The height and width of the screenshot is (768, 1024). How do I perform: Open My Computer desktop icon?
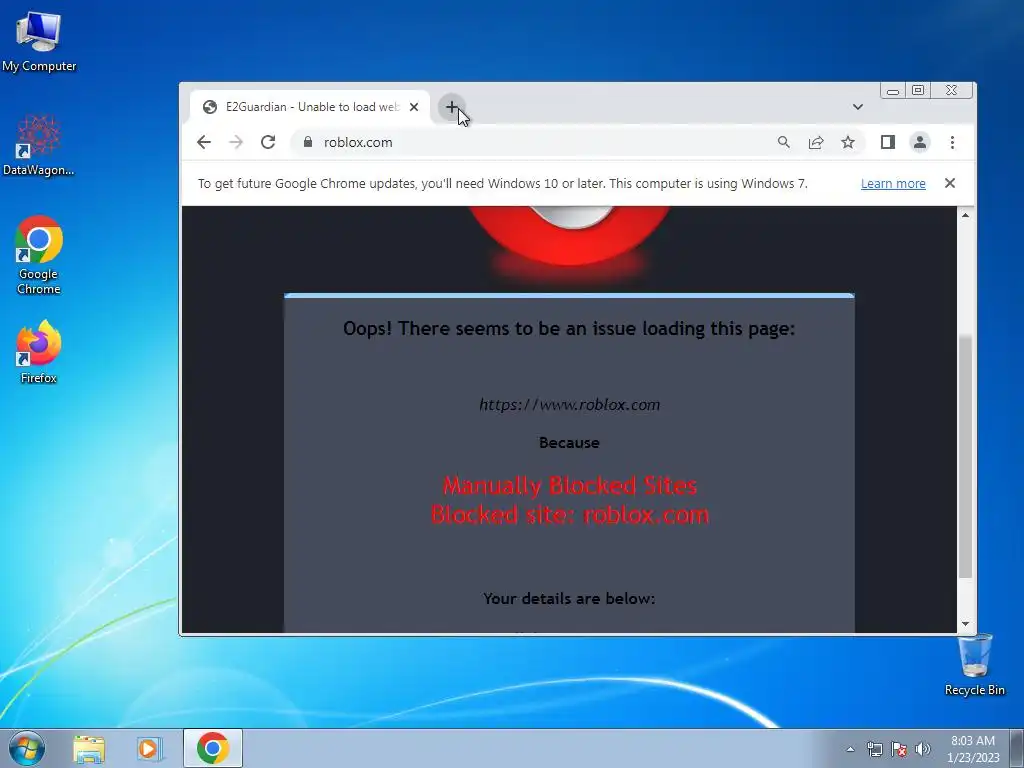39,41
